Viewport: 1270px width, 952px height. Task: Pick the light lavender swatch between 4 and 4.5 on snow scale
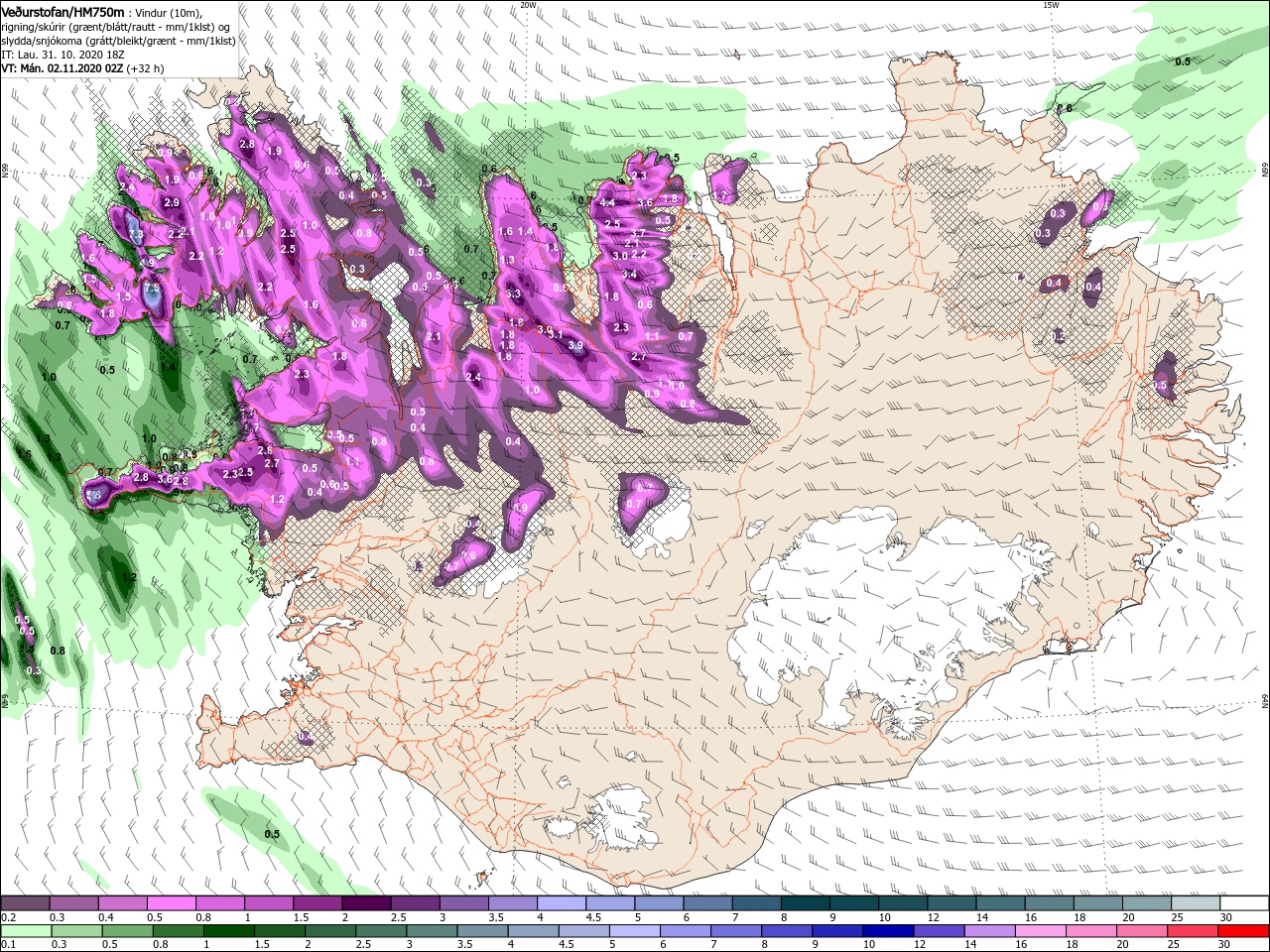coord(561,903)
